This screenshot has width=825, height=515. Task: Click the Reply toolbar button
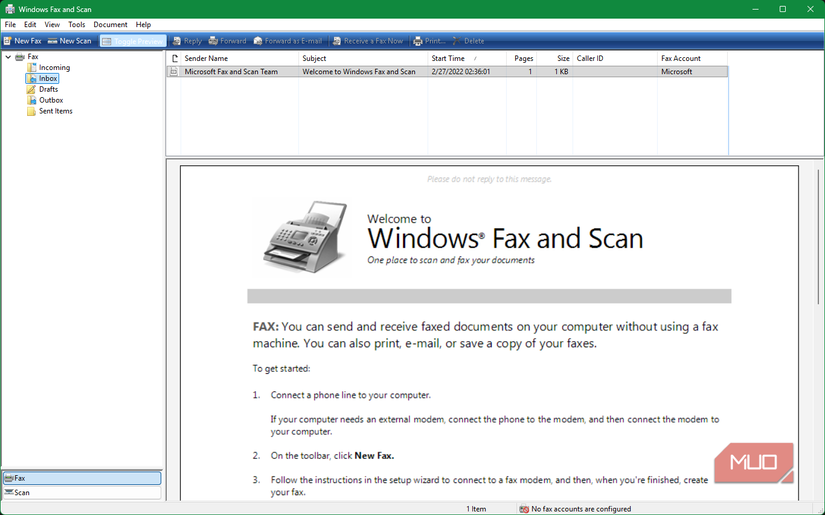(187, 41)
